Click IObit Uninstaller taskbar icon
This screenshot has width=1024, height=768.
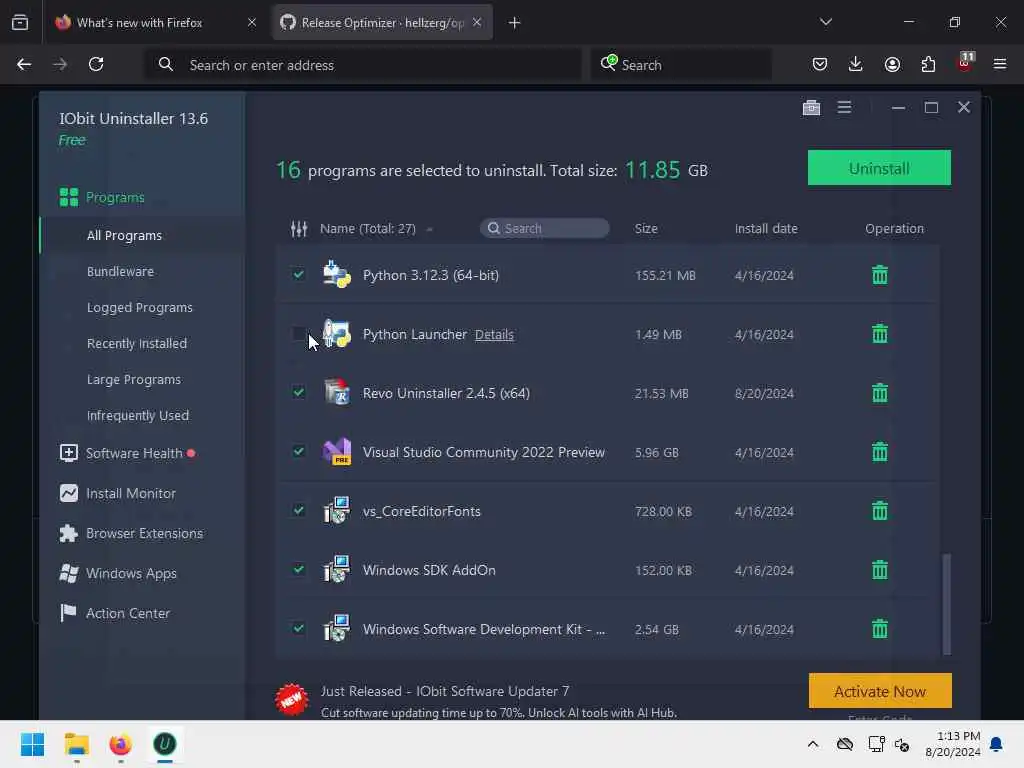click(165, 744)
